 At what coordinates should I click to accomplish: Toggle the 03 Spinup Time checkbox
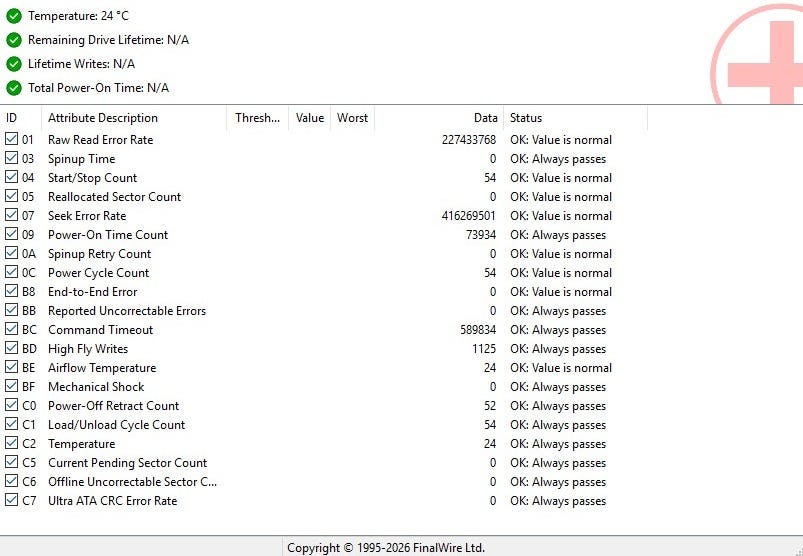[x=11, y=158]
